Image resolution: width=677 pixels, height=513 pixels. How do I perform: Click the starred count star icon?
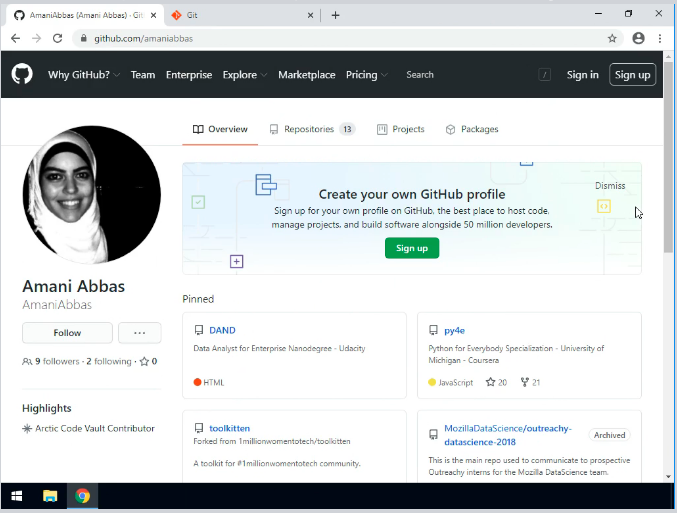(144, 361)
